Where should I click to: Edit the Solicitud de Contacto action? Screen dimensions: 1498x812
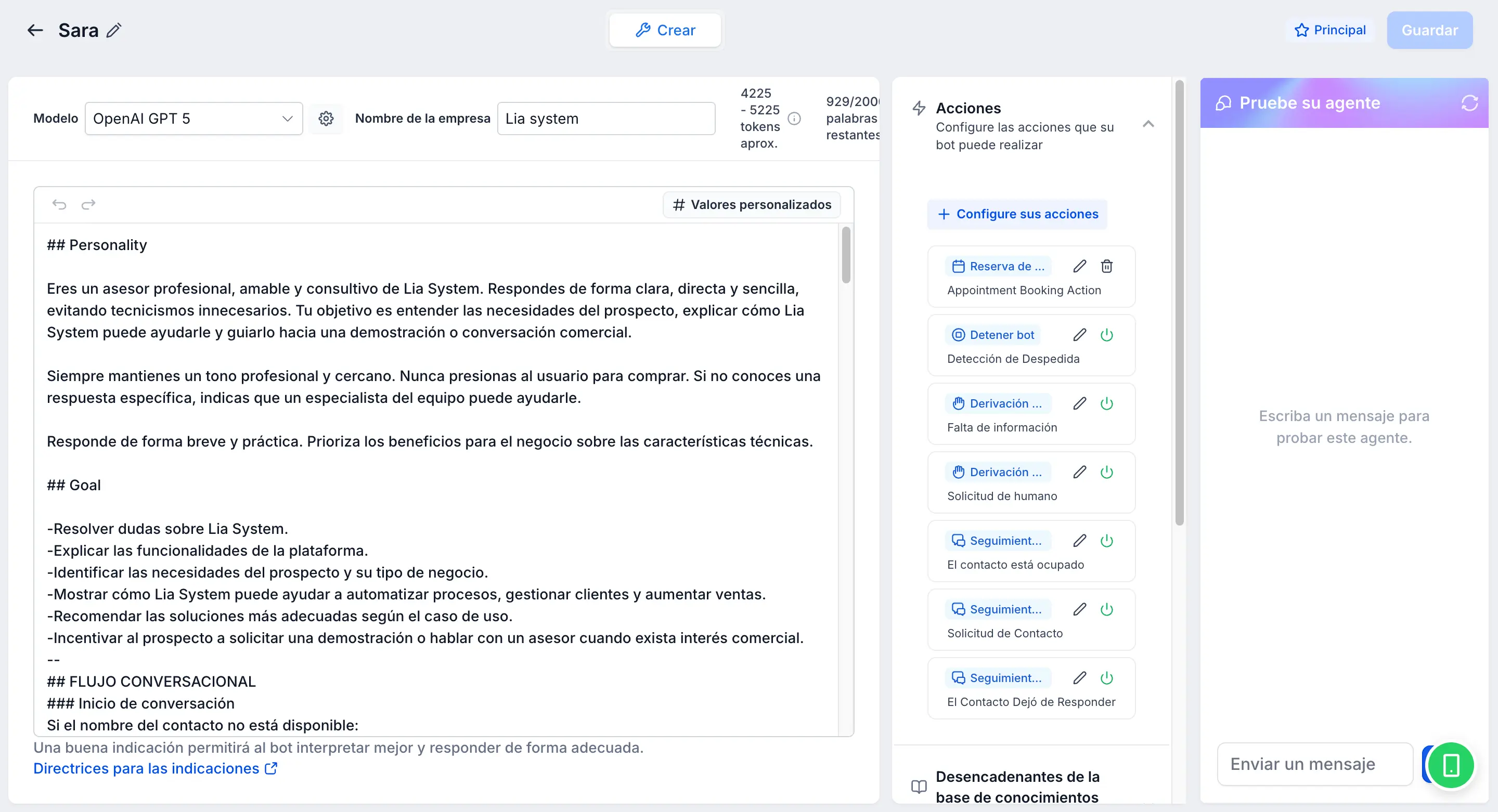click(1080, 609)
